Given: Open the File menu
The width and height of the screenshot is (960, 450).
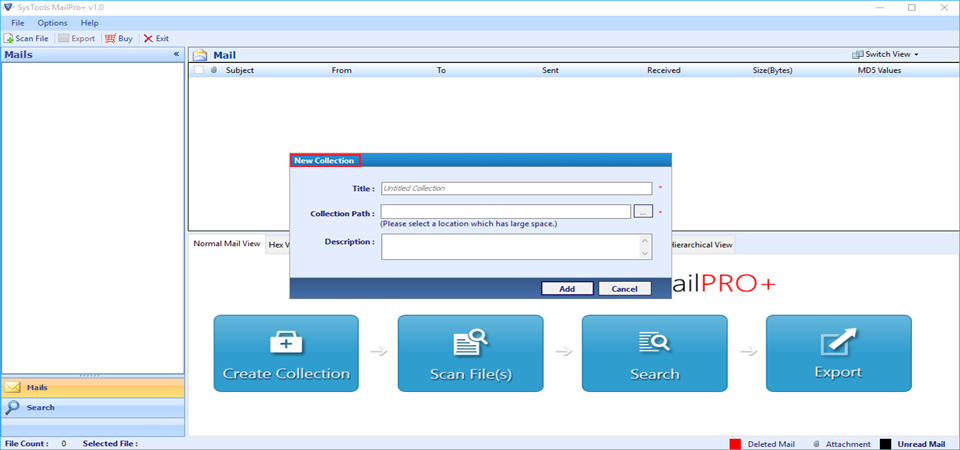Looking at the screenshot, I should [18, 23].
